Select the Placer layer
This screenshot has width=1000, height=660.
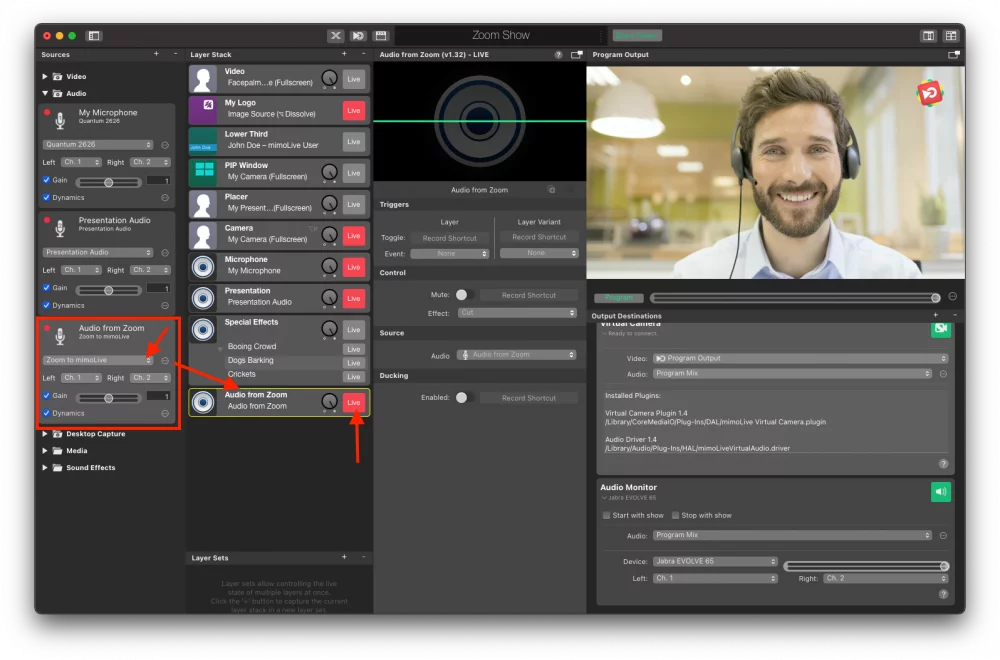(x=279, y=204)
